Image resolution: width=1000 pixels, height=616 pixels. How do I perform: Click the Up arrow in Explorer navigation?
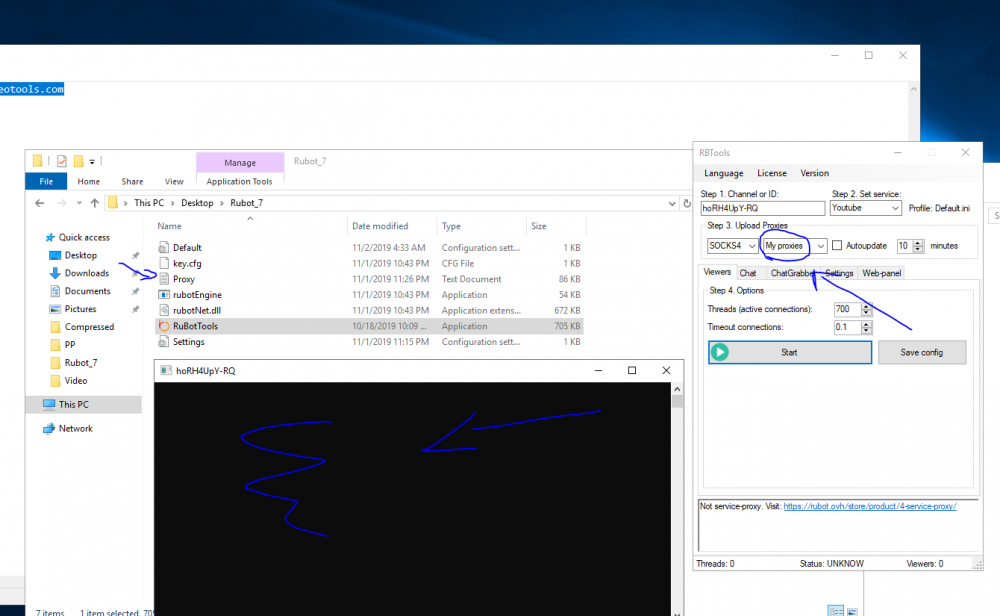[95, 202]
